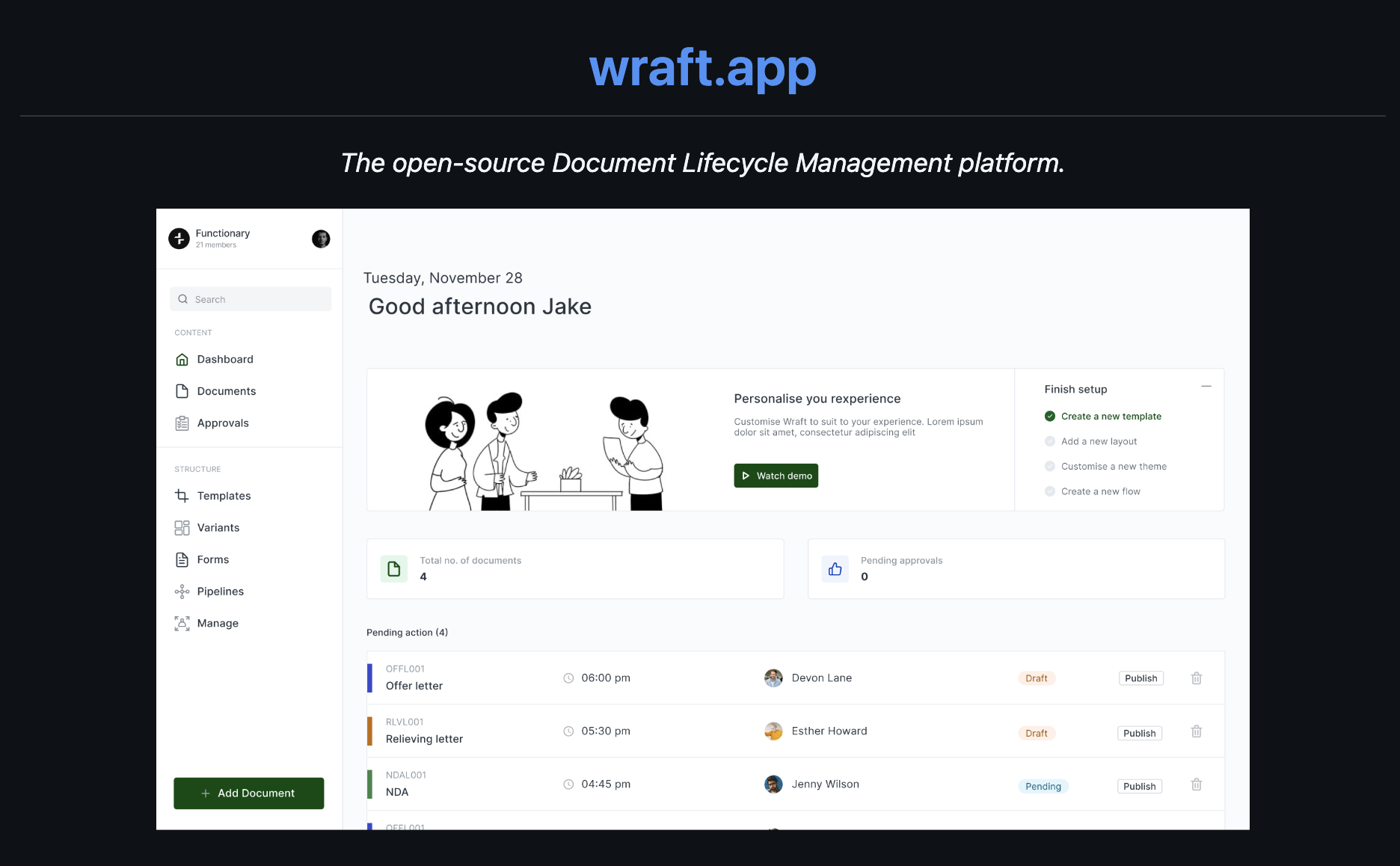Click the search magnifier icon
The height and width of the screenshot is (866, 1400).
click(x=183, y=299)
